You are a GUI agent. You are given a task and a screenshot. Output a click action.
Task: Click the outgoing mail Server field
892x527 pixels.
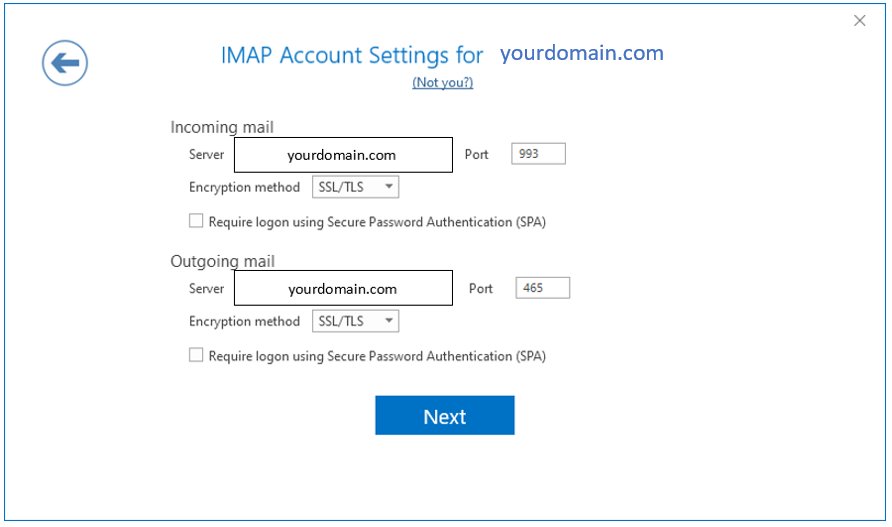click(344, 289)
